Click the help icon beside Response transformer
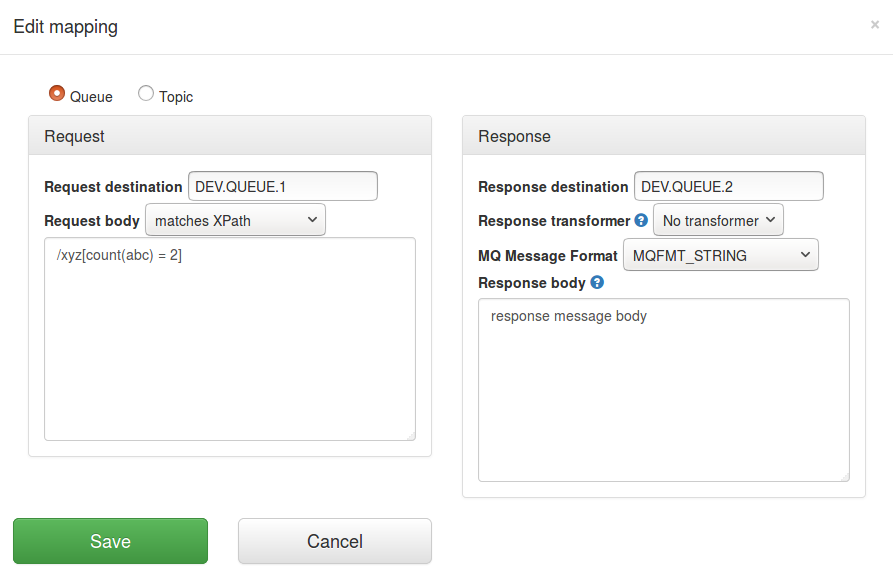 641,221
